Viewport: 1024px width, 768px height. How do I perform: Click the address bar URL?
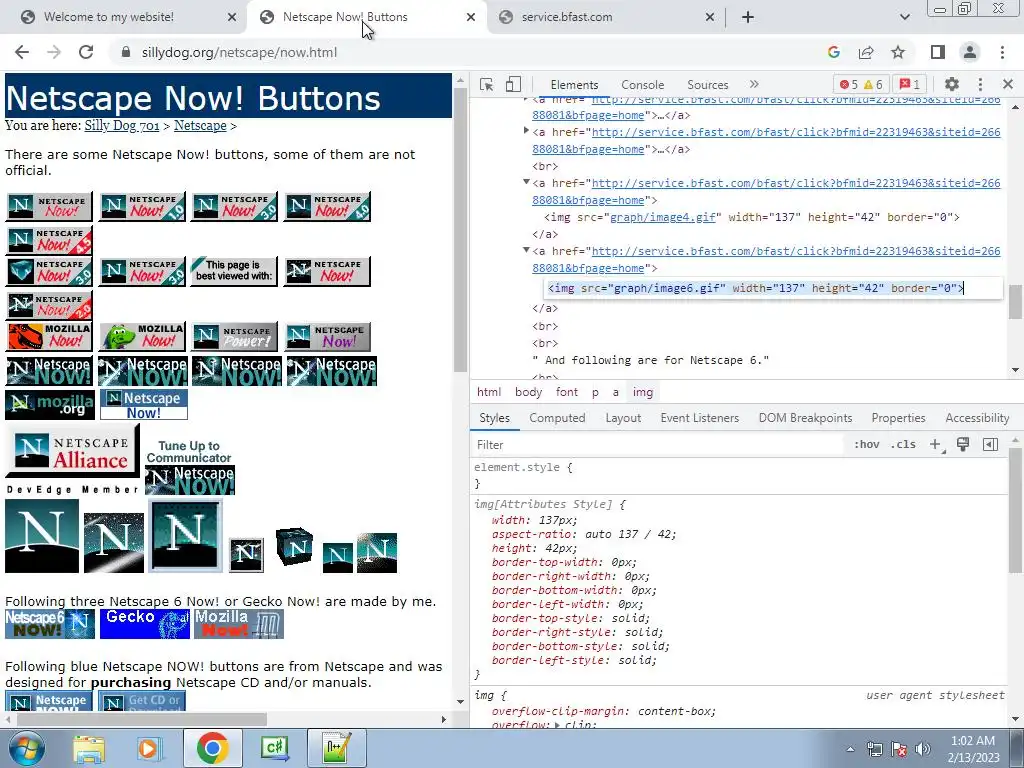click(x=239, y=52)
